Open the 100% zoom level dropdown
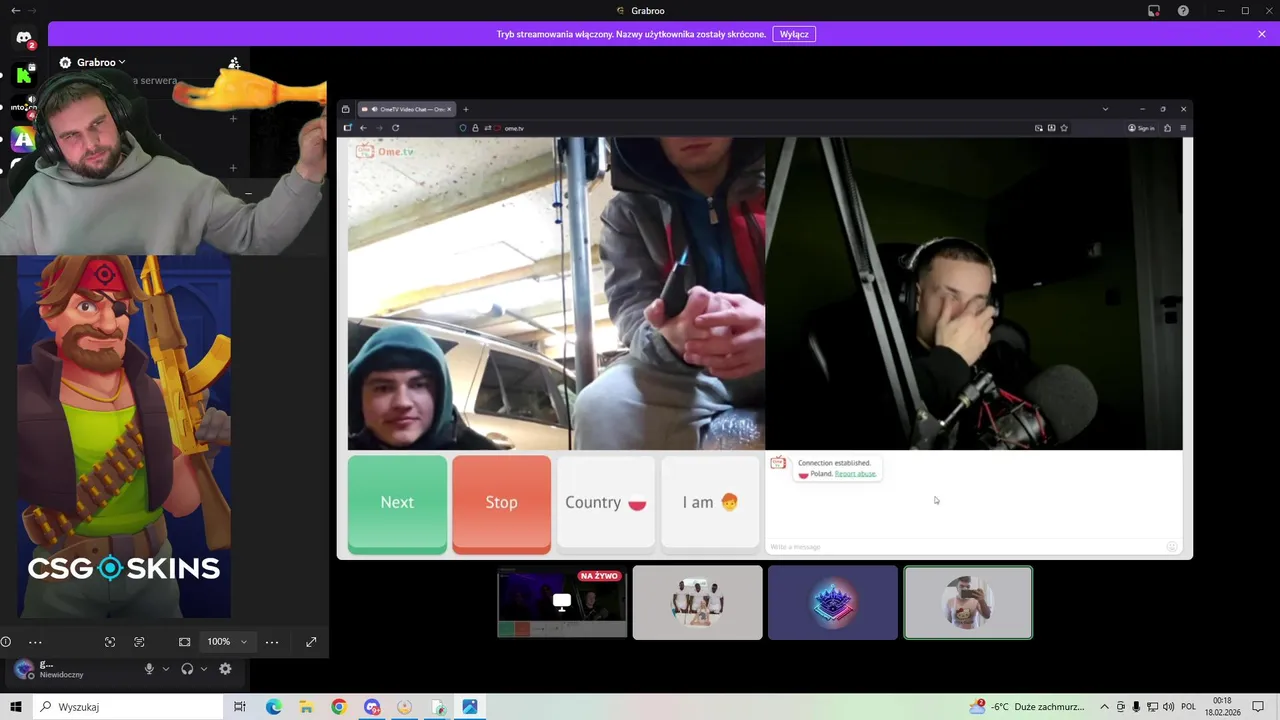The width and height of the screenshot is (1280, 720). tap(227, 642)
